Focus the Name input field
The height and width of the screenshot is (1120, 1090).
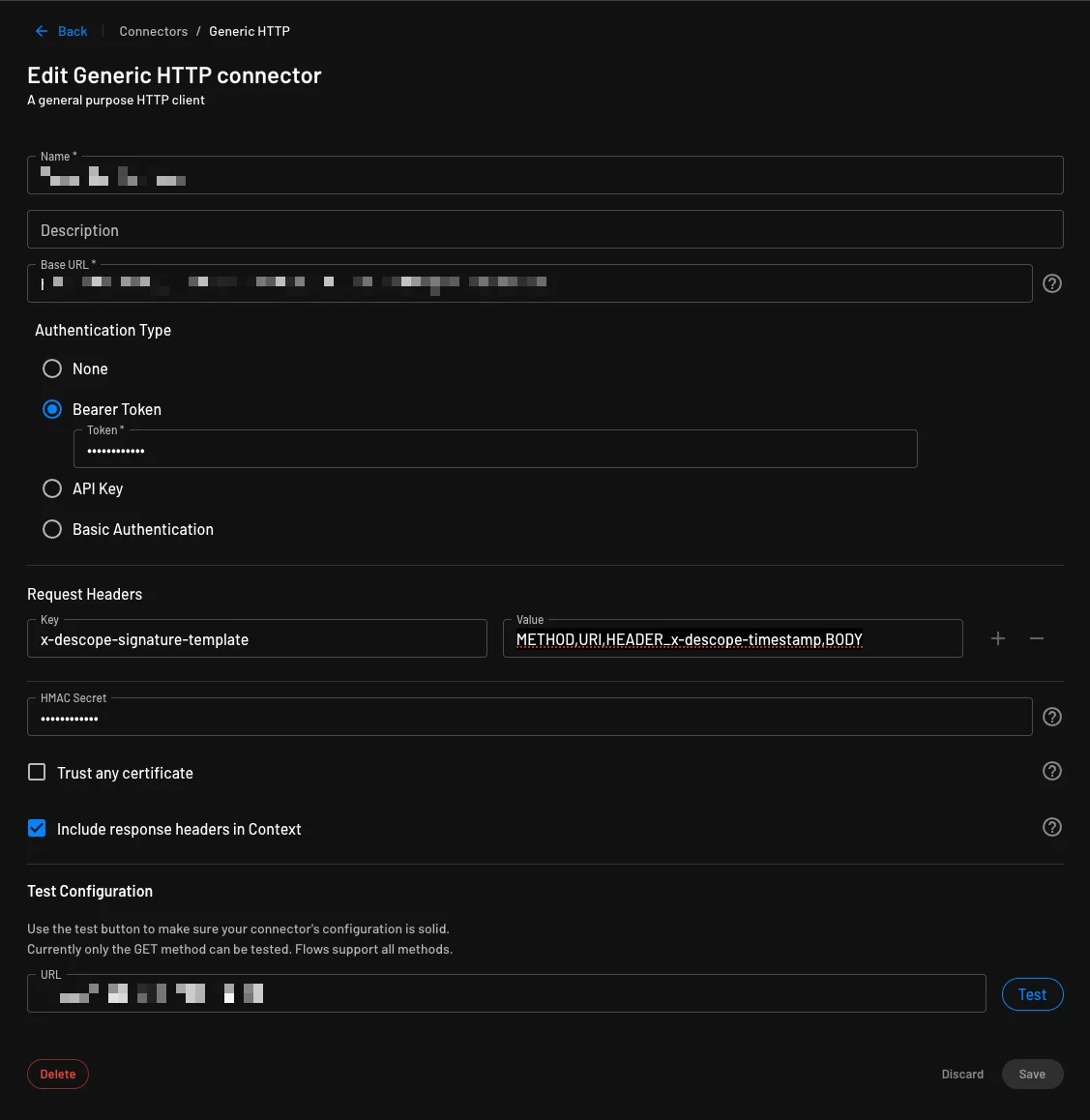point(545,175)
